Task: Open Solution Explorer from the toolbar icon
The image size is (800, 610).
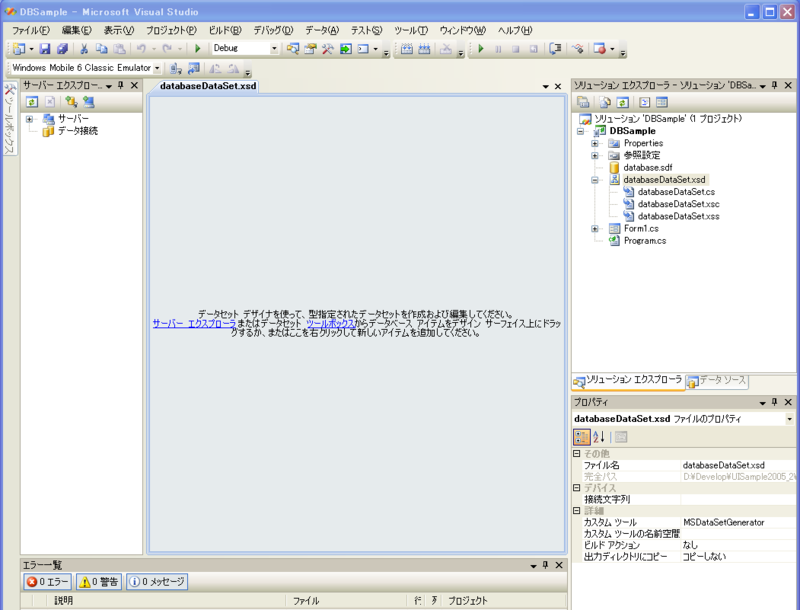Action: click(292, 49)
